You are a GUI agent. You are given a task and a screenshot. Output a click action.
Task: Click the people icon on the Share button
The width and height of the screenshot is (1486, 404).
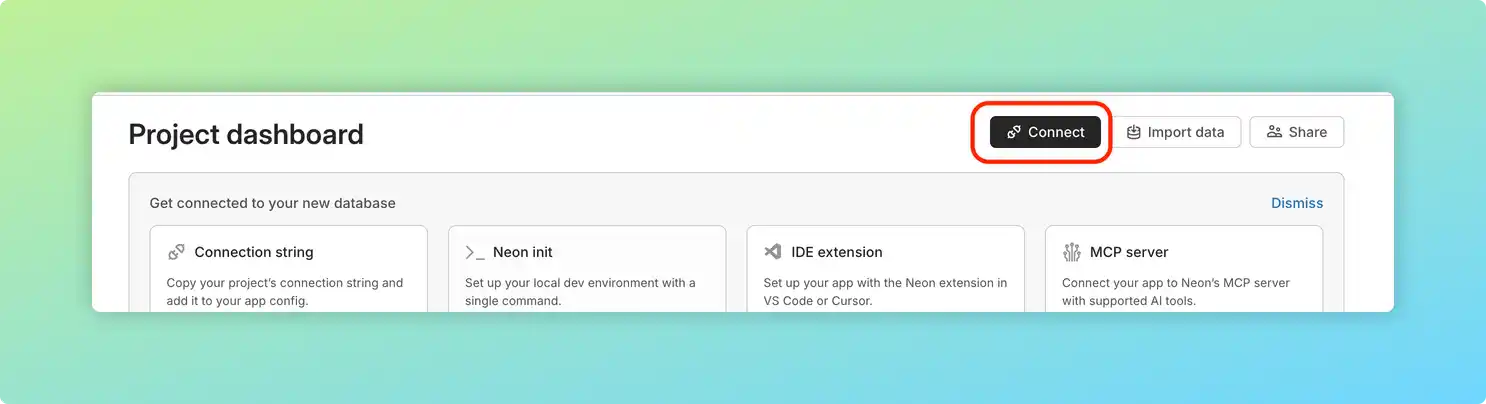(x=1274, y=132)
